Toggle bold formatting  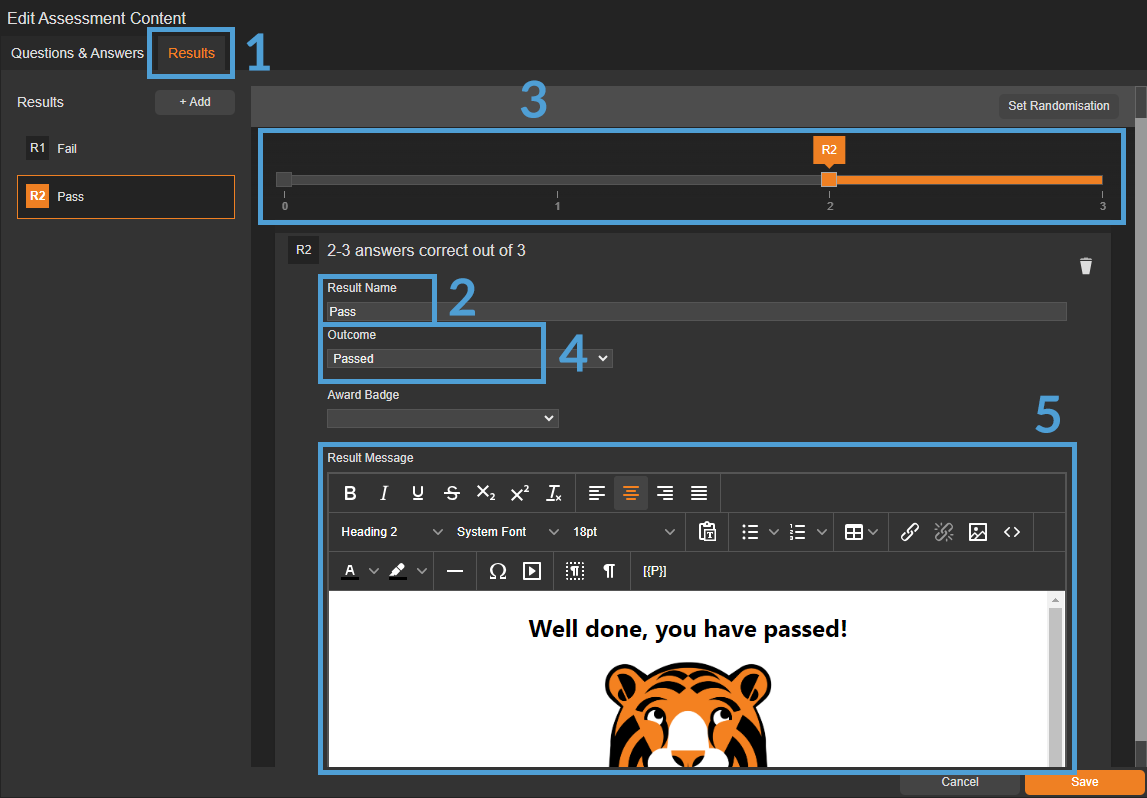tap(350, 493)
